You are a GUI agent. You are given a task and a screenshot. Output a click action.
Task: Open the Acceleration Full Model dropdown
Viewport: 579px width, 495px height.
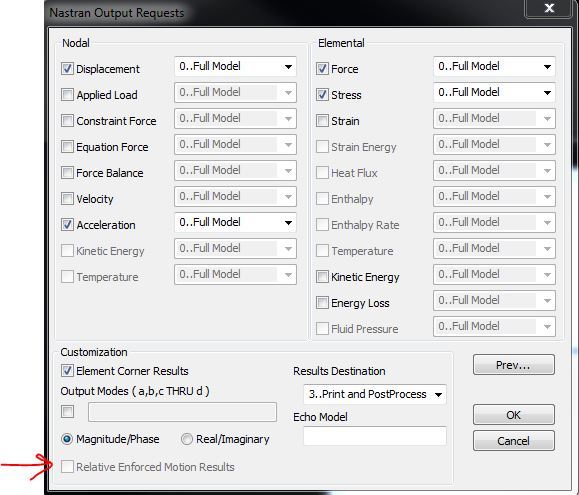pyautogui.click(x=235, y=222)
